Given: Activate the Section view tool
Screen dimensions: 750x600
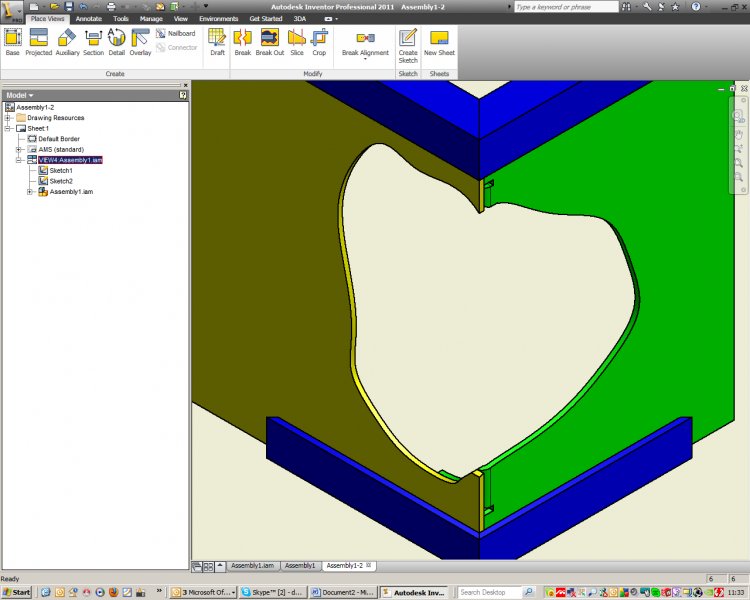Looking at the screenshot, I should tap(93, 42).
